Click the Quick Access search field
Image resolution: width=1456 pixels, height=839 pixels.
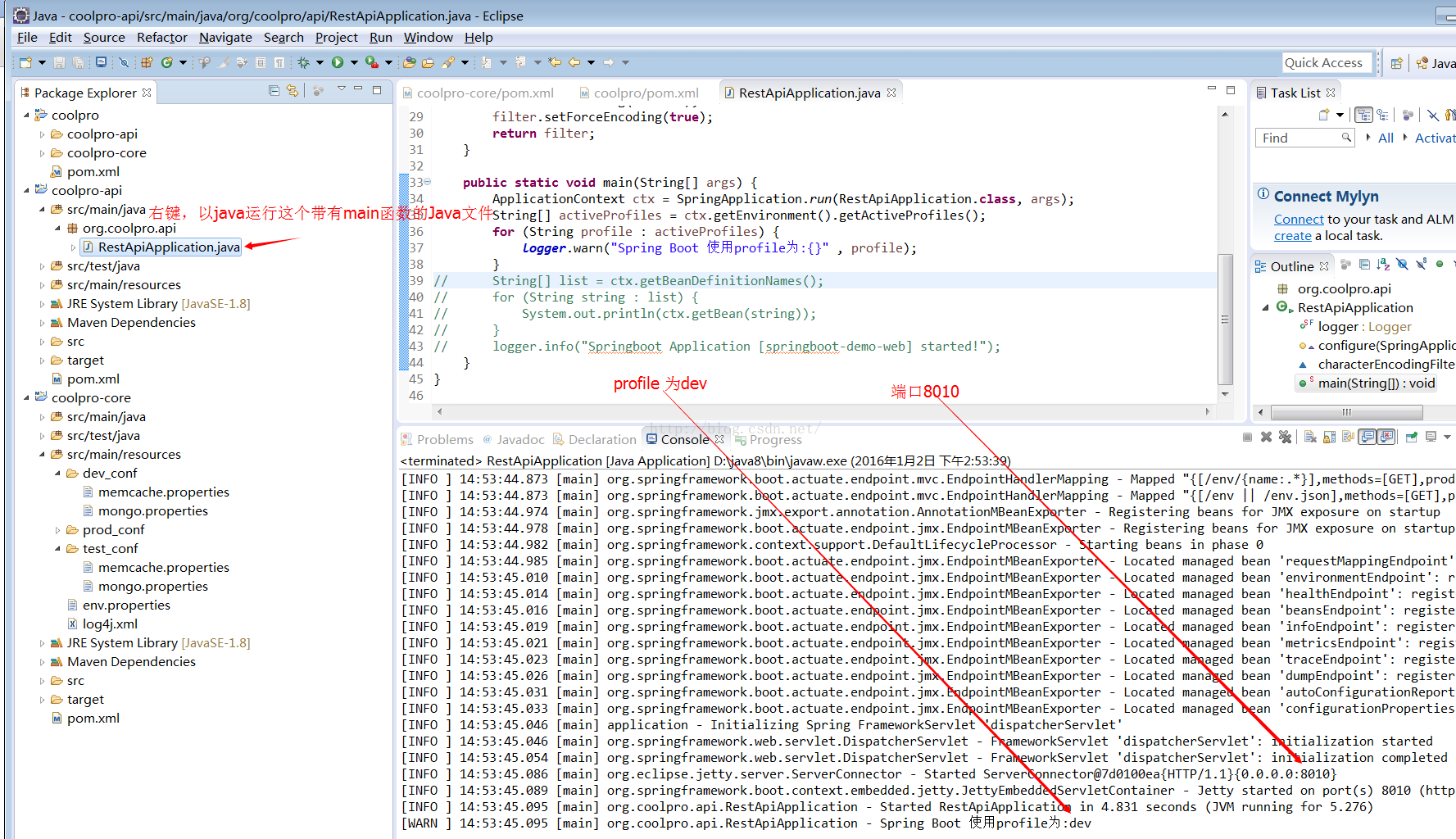[x=1327, y=63]
